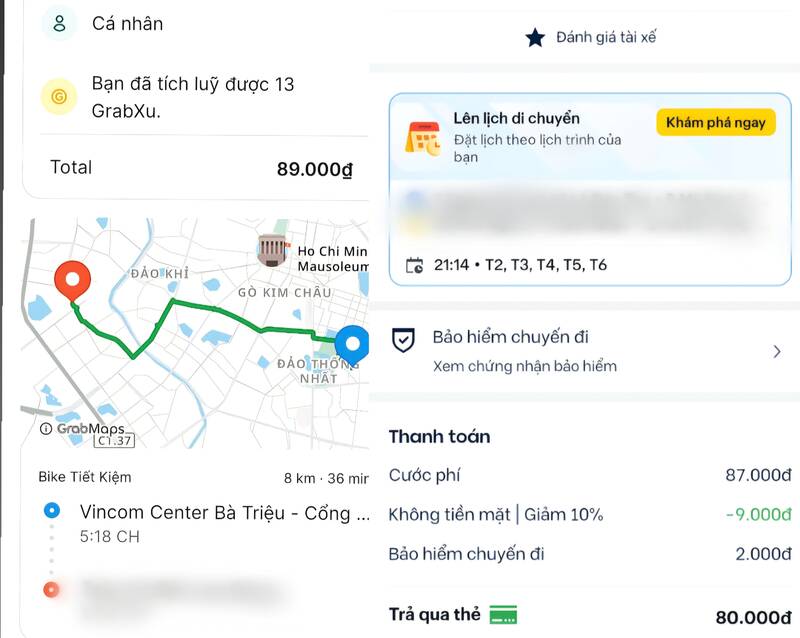Tap the Cá nhân person icon
Image resolution: width=800 pixels, height=638 pixels.
point(59,23)
